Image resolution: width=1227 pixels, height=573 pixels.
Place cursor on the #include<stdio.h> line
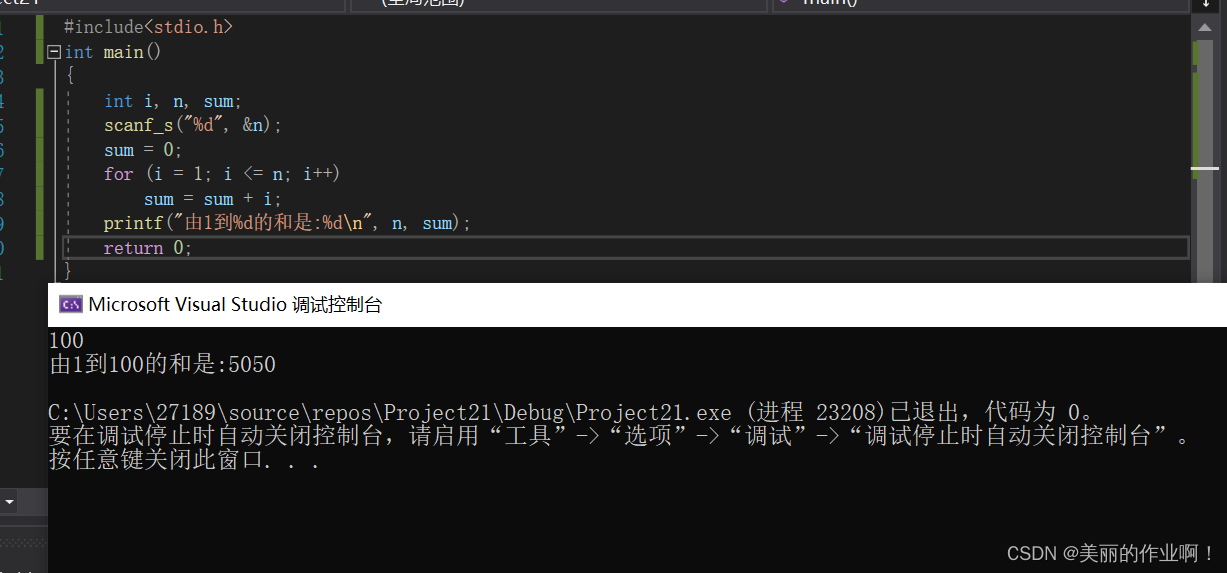click(x=148, y=27)
